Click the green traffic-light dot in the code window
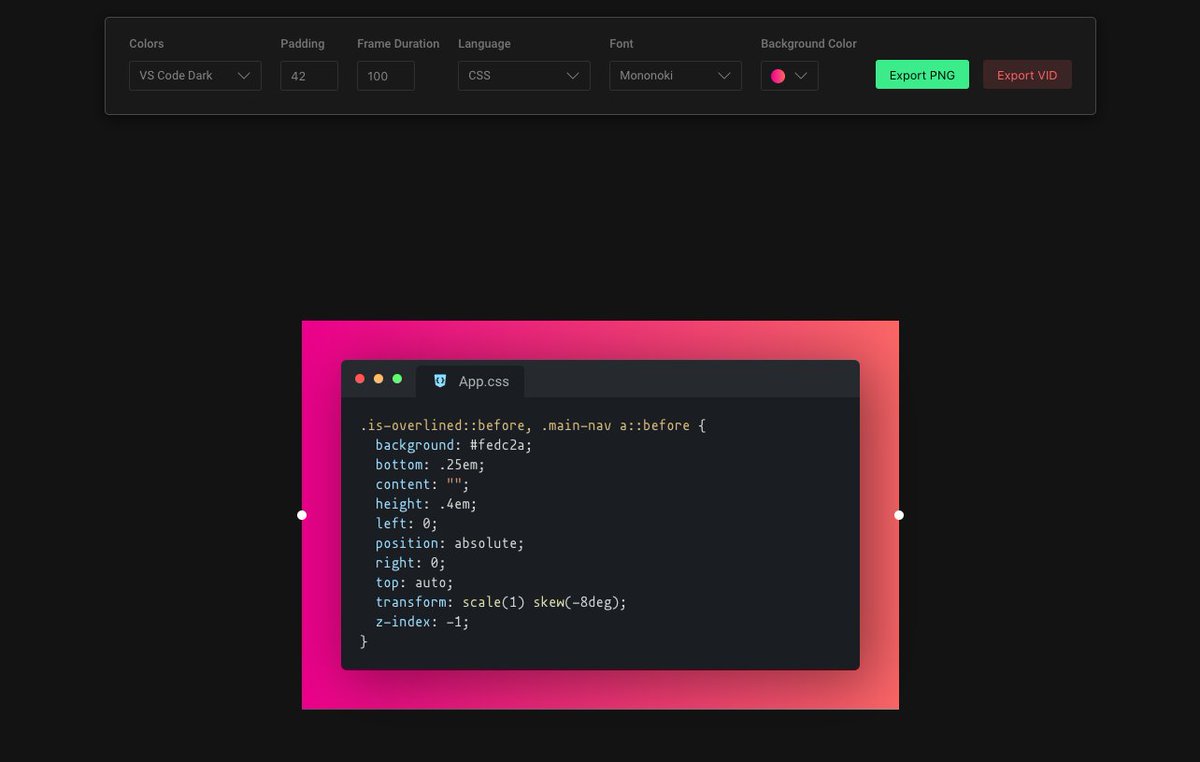1200x762 pixels. (x=397, y=378)
